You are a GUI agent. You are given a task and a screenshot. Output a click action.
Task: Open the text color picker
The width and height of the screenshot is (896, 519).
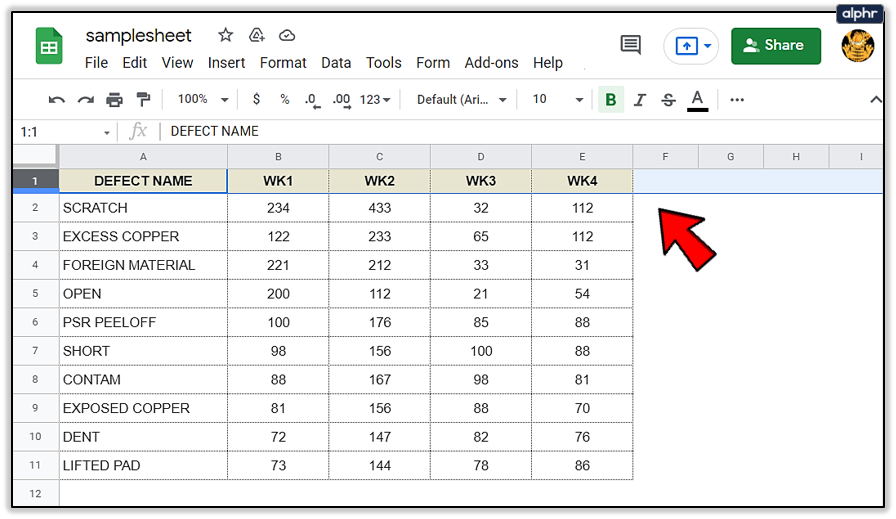[698, 100]
